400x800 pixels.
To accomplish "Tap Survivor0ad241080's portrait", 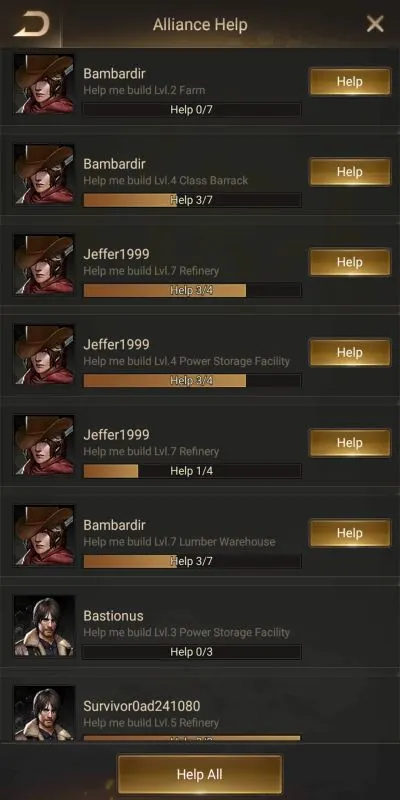I will click(x=44, y=713).
